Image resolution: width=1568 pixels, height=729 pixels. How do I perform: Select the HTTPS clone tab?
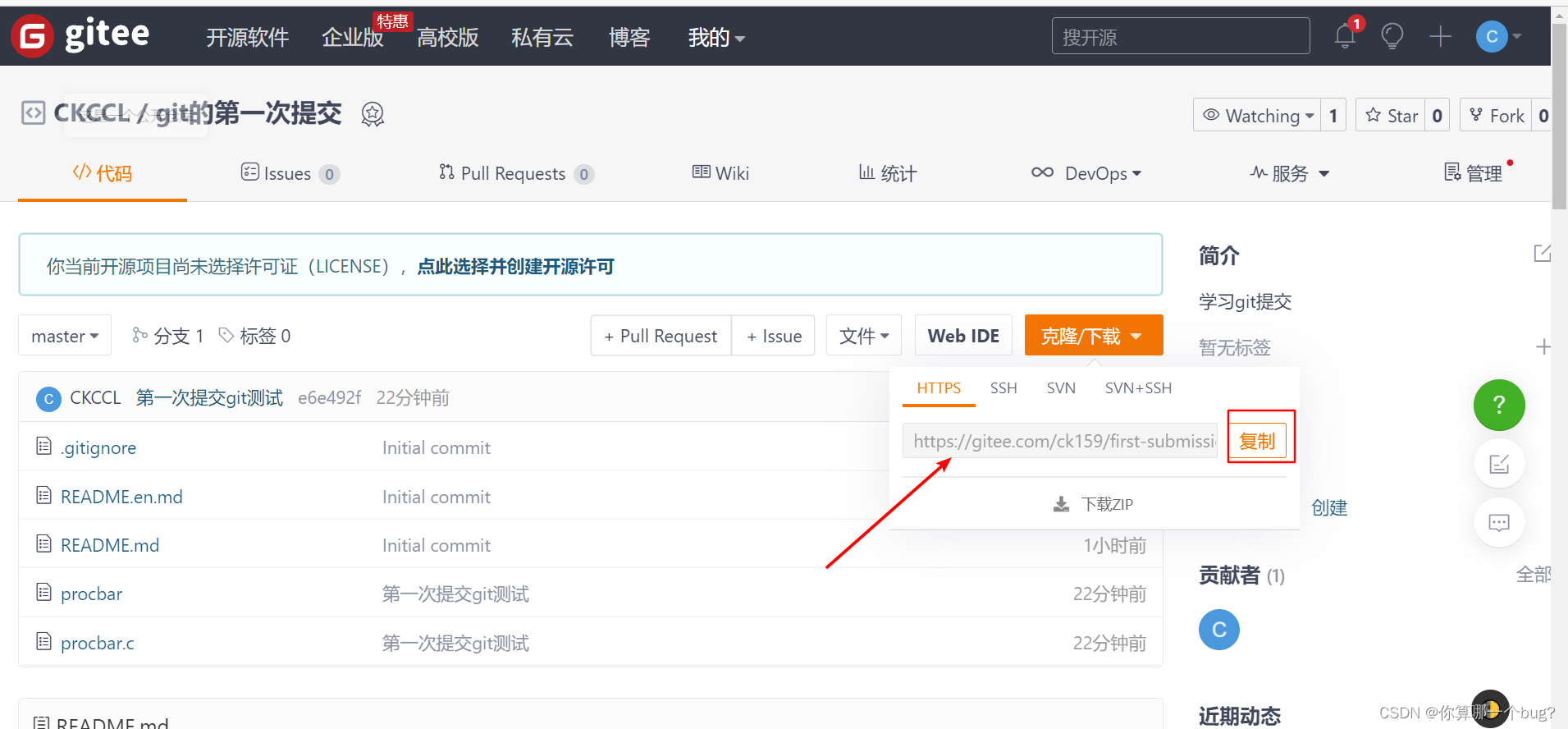coord(939,388)
